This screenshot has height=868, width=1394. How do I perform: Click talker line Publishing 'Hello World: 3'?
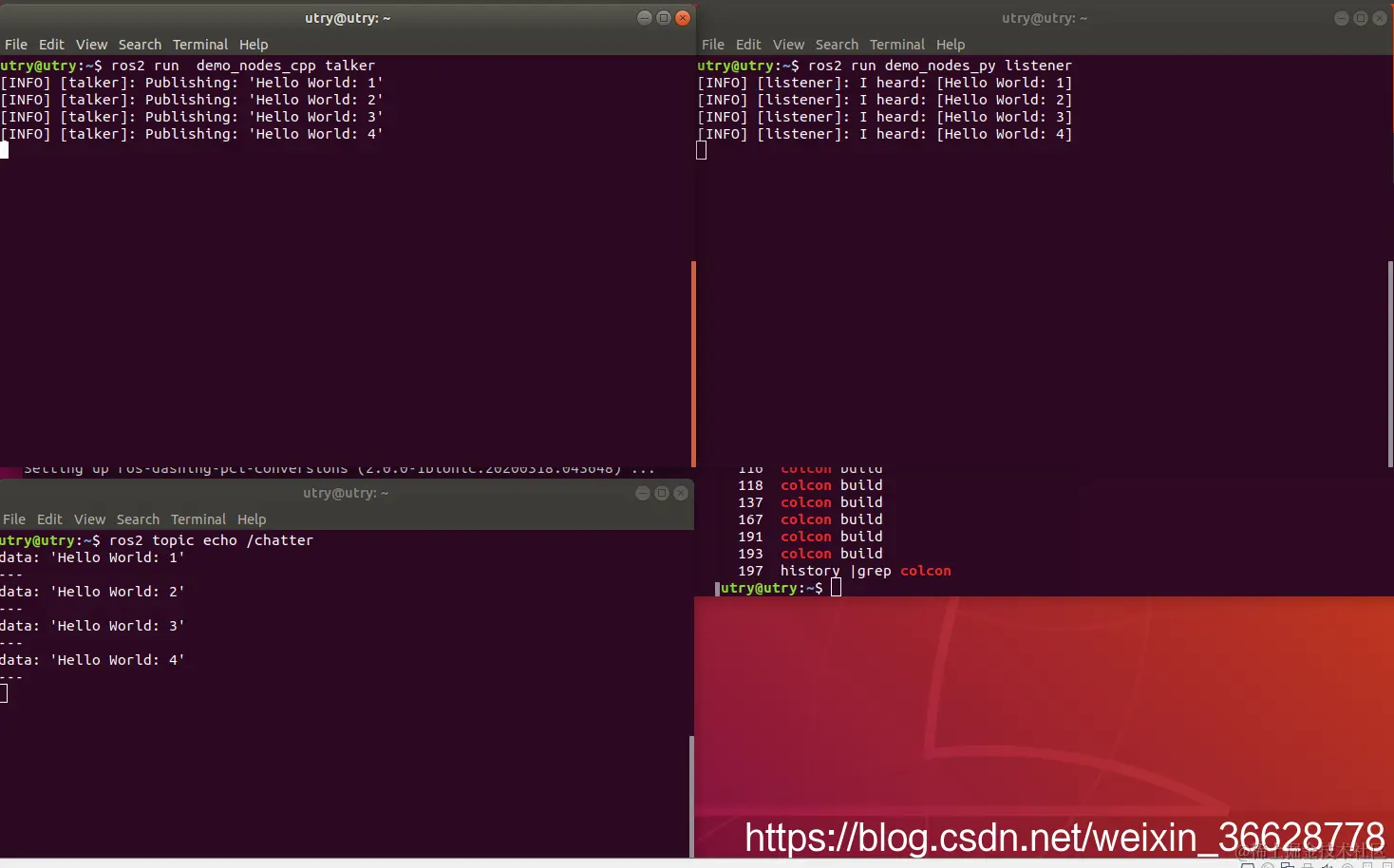192,117
